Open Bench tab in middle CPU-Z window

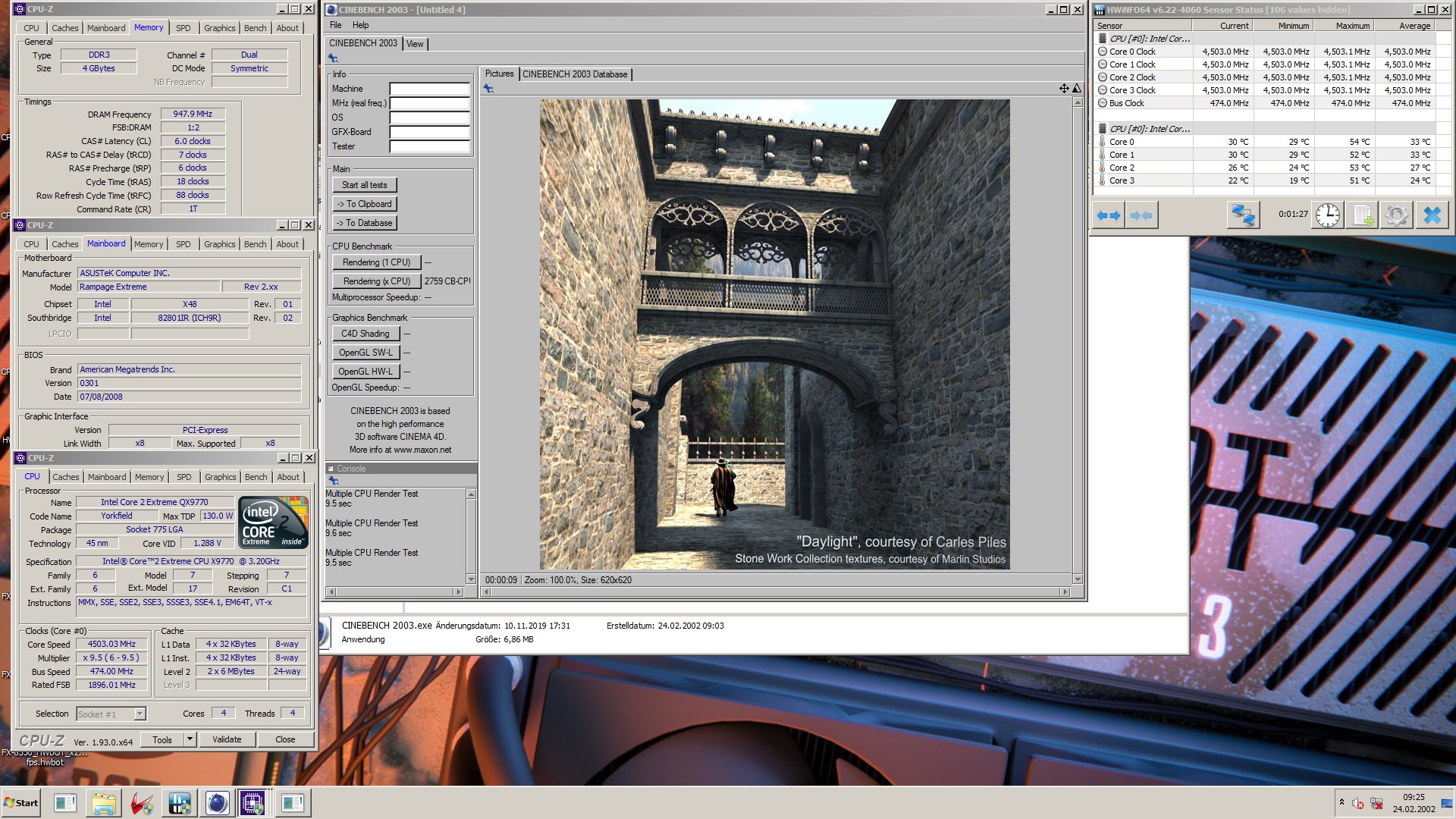[256, 244]
